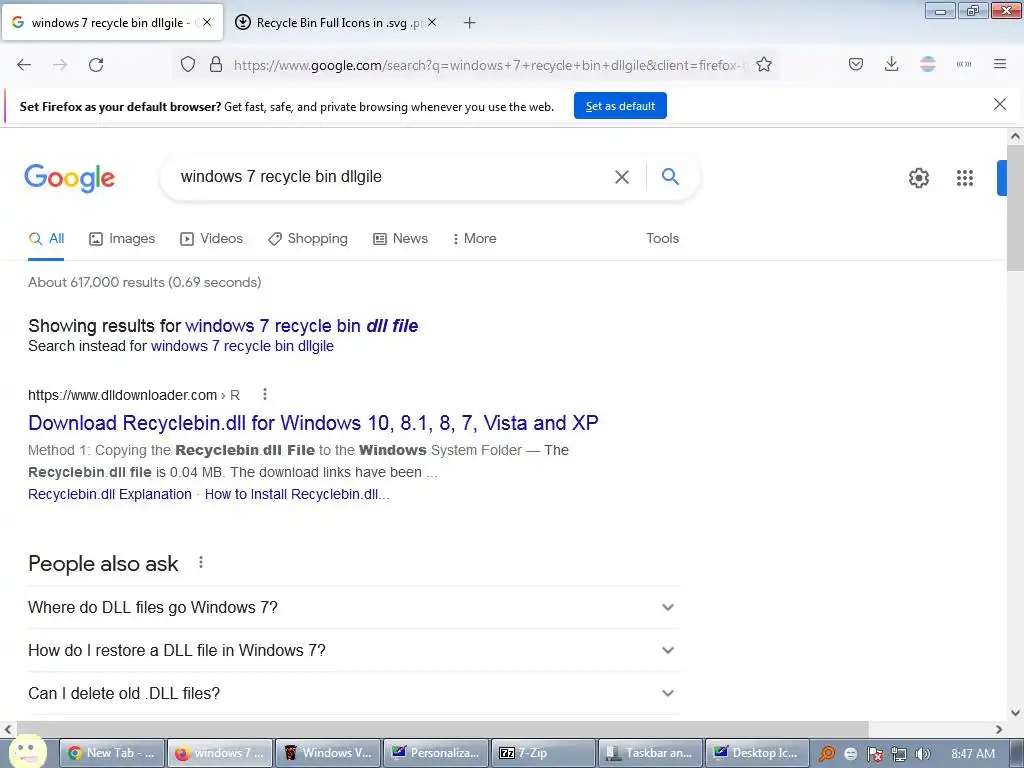
Task: Click the vertical scrollbar down arrow
Action: 1015,713
